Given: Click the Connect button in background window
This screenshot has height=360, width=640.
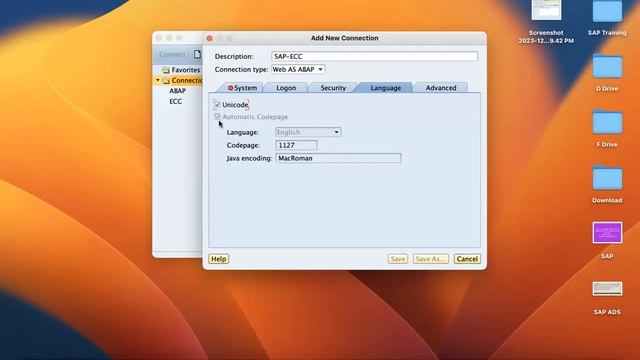Looking at the screenshot, I should (x=172, y=54).
